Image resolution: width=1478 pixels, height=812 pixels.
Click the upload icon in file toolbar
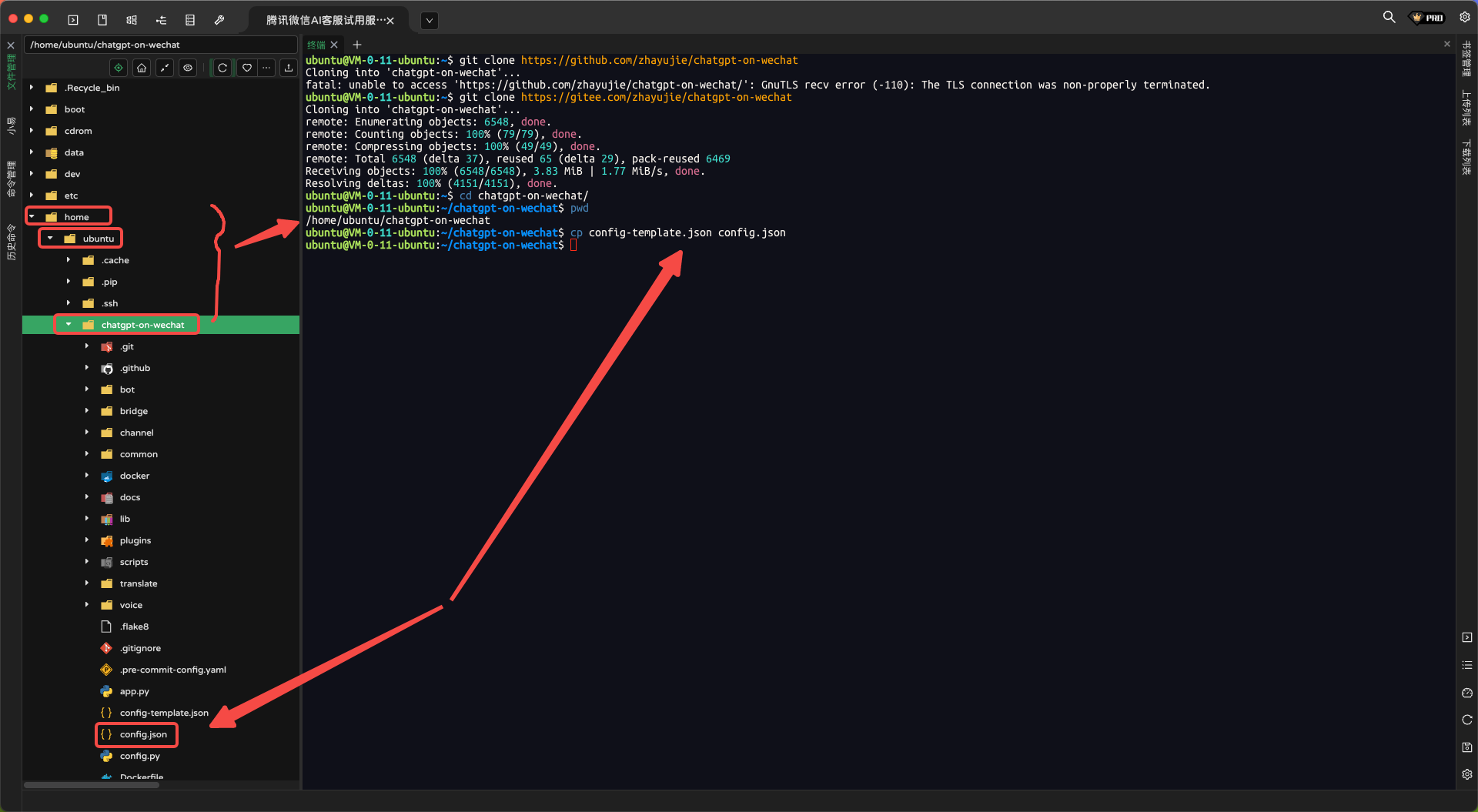coord(289,68)
